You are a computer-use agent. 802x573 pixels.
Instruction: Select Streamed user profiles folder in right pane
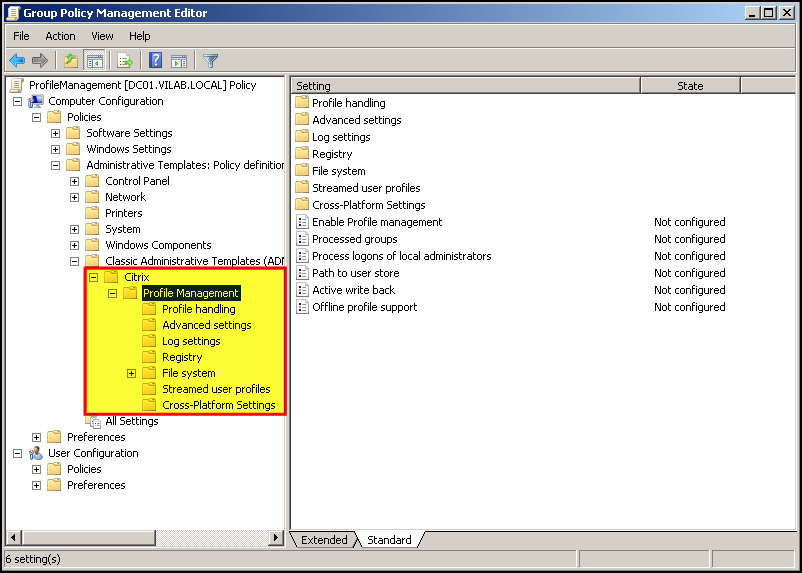point(366,188)
